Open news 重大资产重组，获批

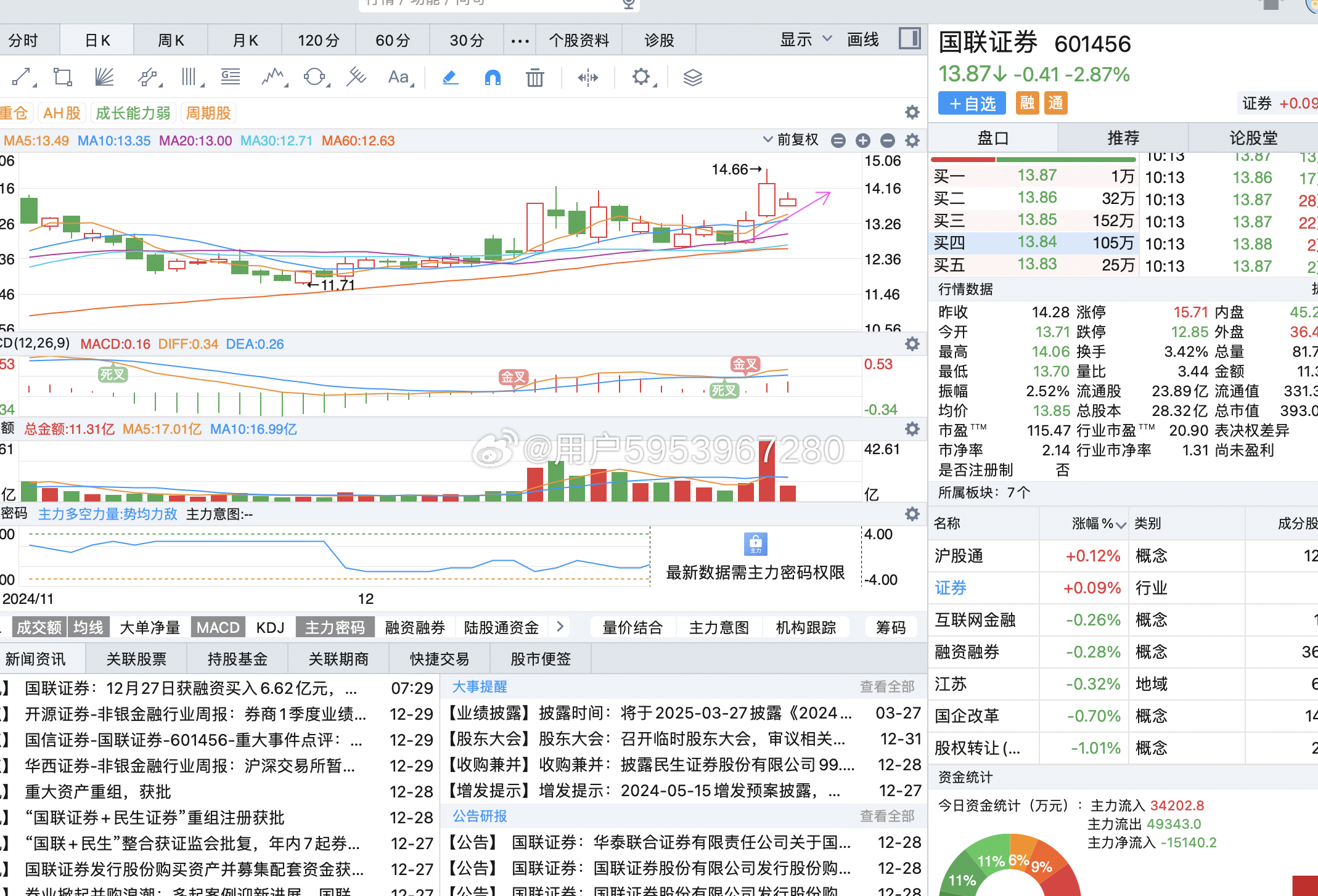(x=98, y=791)
